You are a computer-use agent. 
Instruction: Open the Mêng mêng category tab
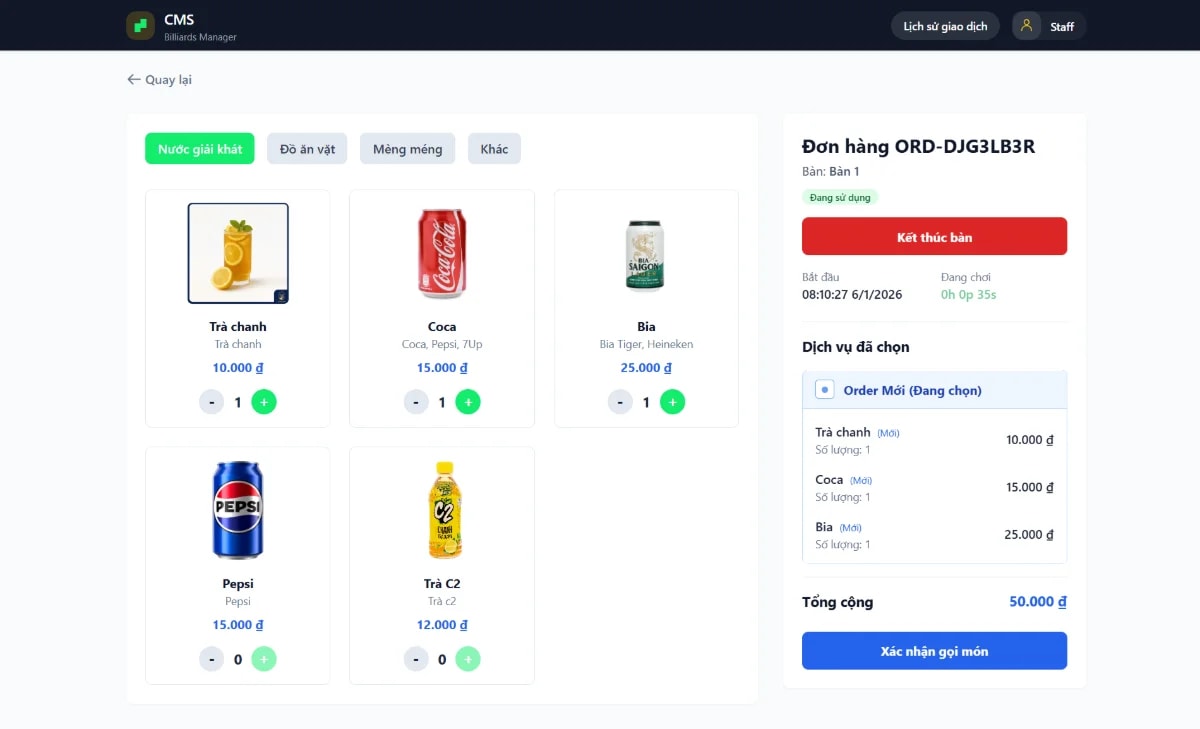[x=407, y=149]
